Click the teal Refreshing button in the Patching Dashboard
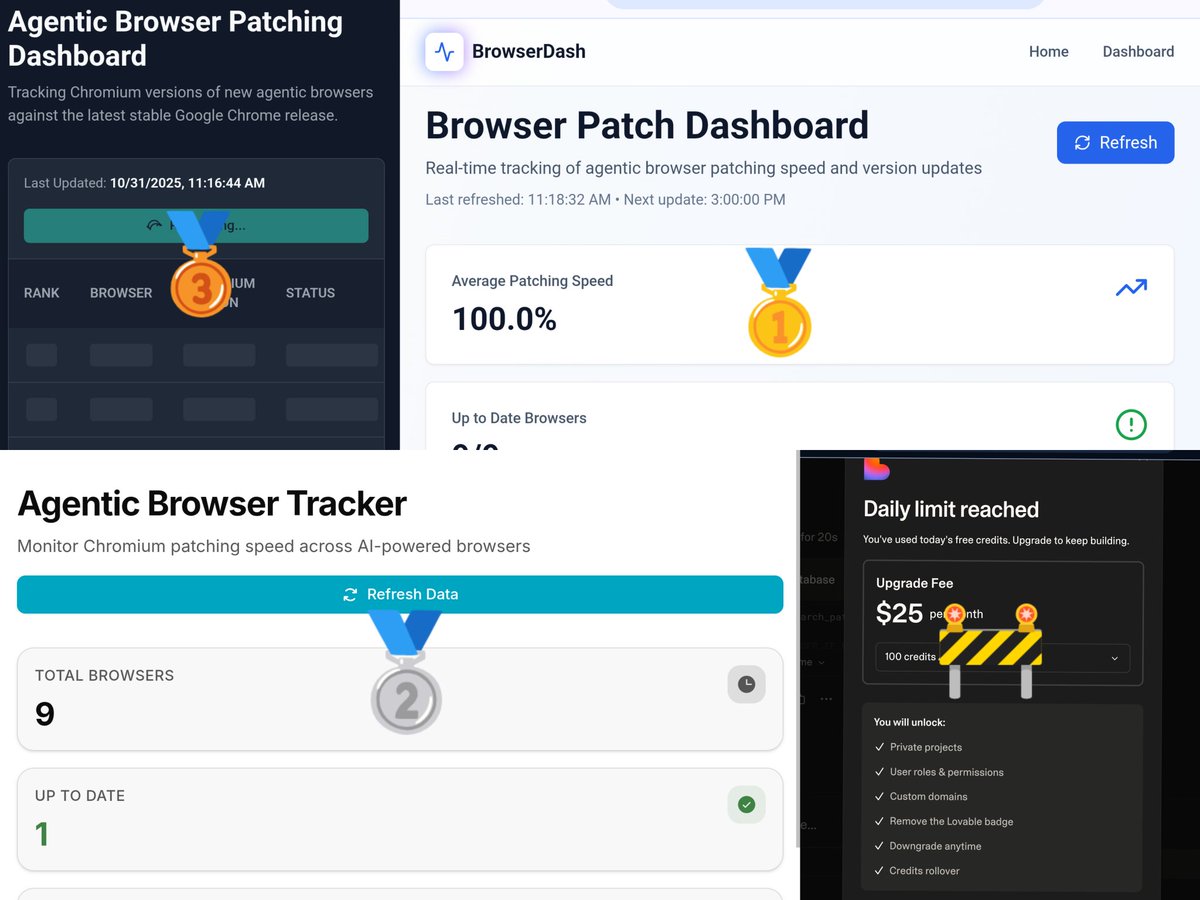This screenshot has height=900, width=1200. pyautogui.click(x=196, y=226)
